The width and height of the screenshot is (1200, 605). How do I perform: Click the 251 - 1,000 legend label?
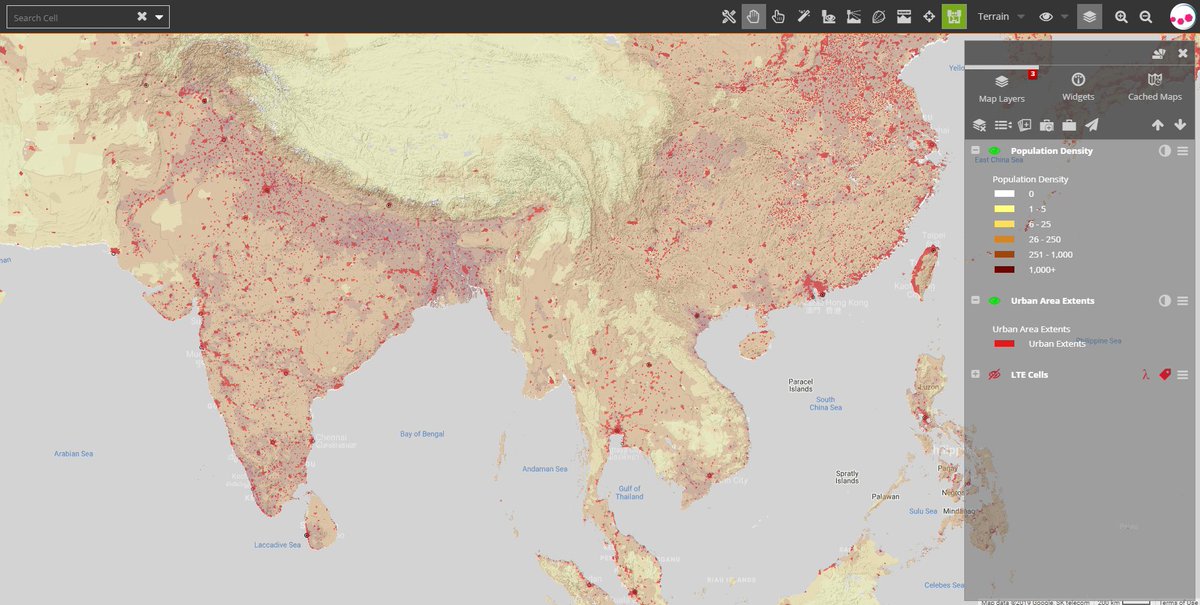(1051, 254)
